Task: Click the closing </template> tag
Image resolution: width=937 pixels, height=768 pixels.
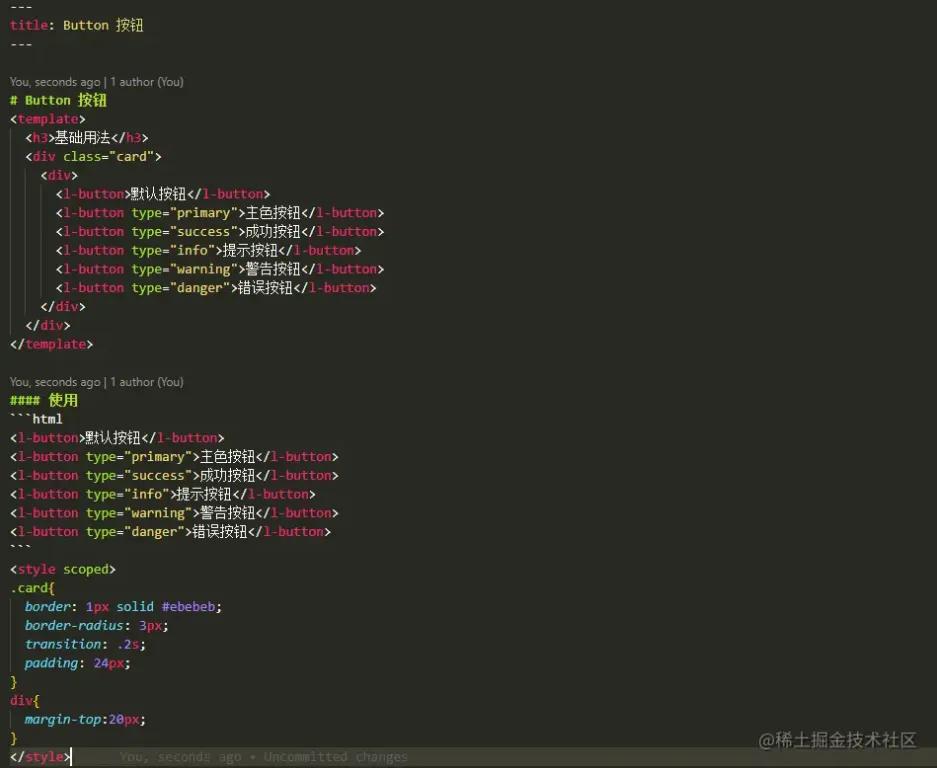Action: tap(51, 344)
